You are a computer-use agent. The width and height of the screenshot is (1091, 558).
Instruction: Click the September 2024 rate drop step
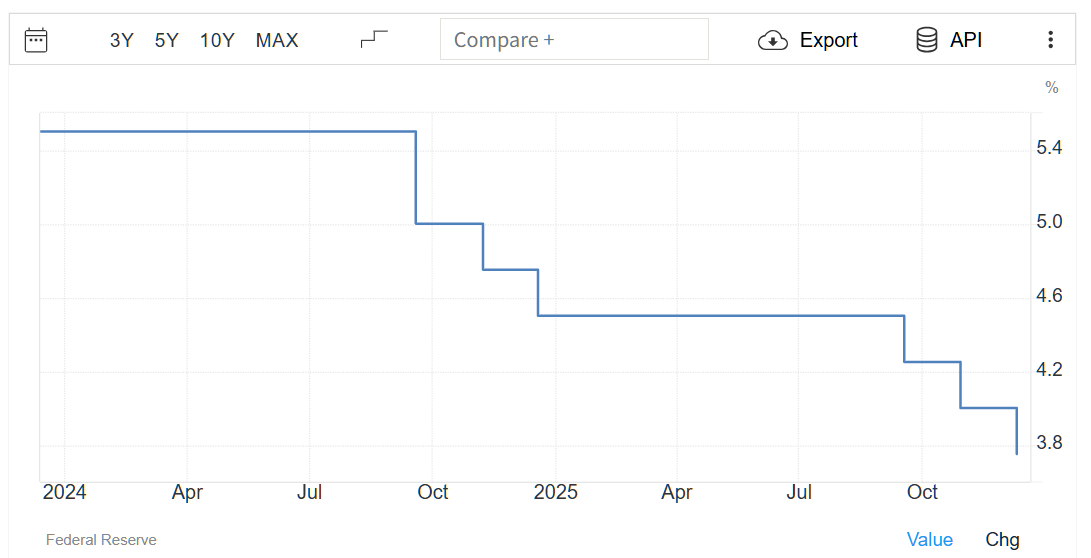(416, 178)
